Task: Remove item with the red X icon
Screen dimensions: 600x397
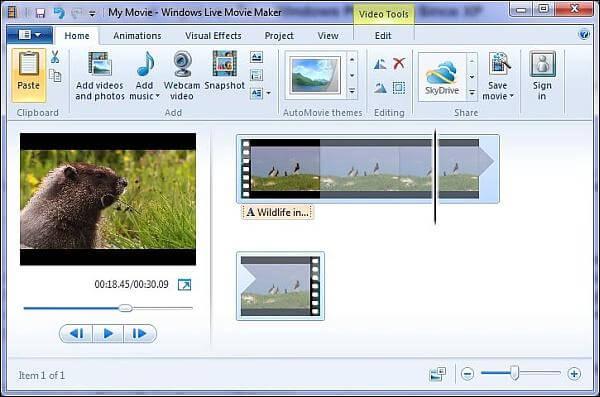Action: point(399,63)
